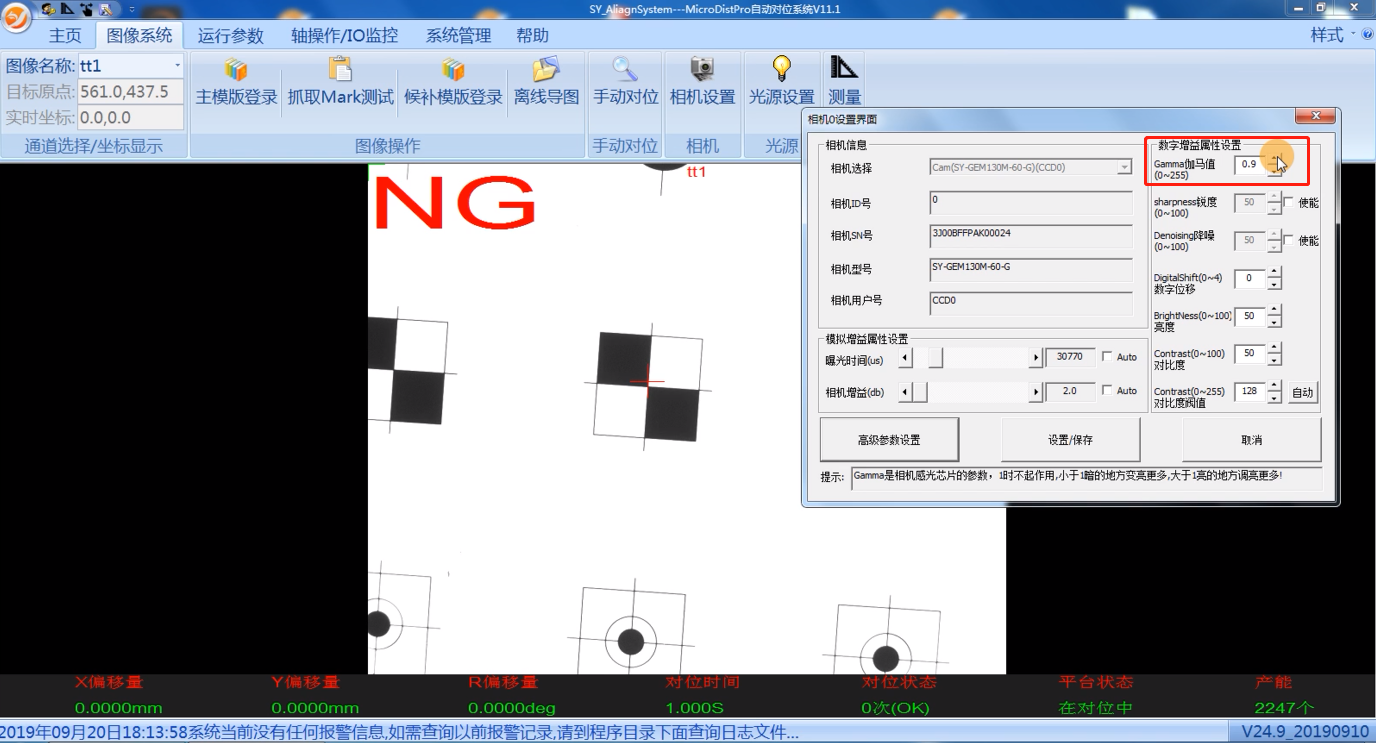This screenshot has height=743, width=1376.
Task: Enable Auto for 曝光时间 exposure
Action: 1107,357
